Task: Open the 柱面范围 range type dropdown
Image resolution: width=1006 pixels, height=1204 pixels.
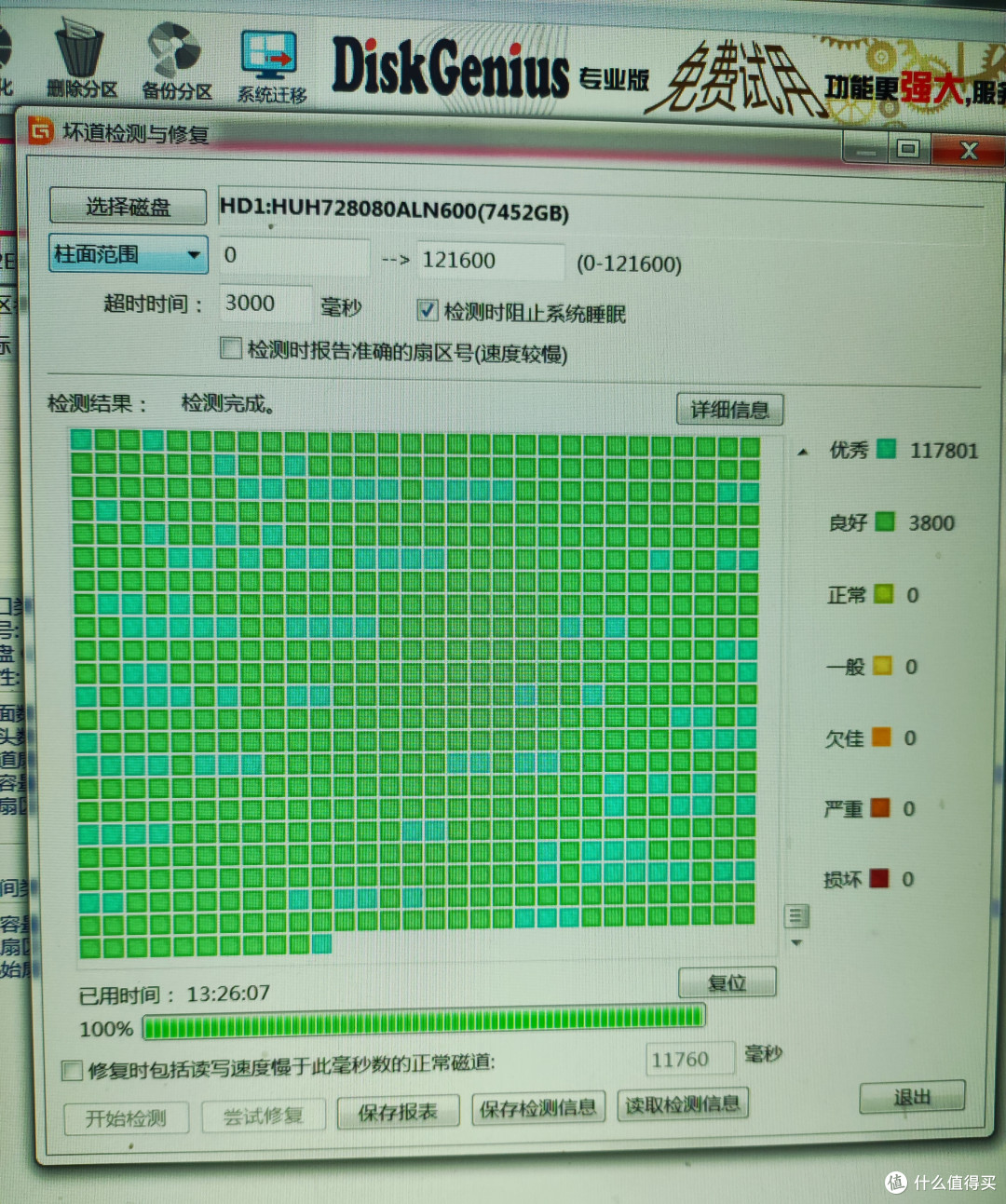Action: pos(129,254)
